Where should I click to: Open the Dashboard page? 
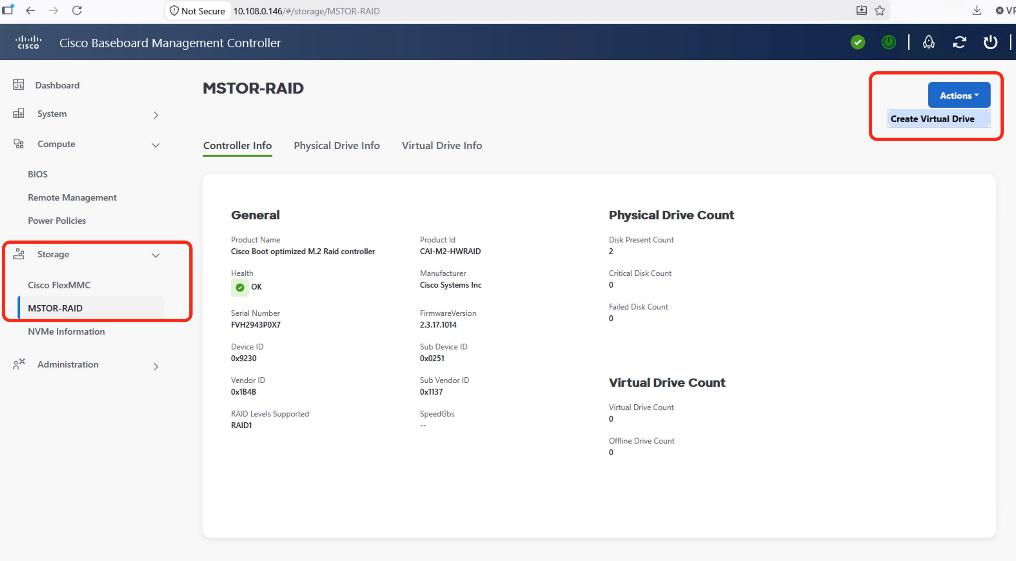[x=57, y=86]
